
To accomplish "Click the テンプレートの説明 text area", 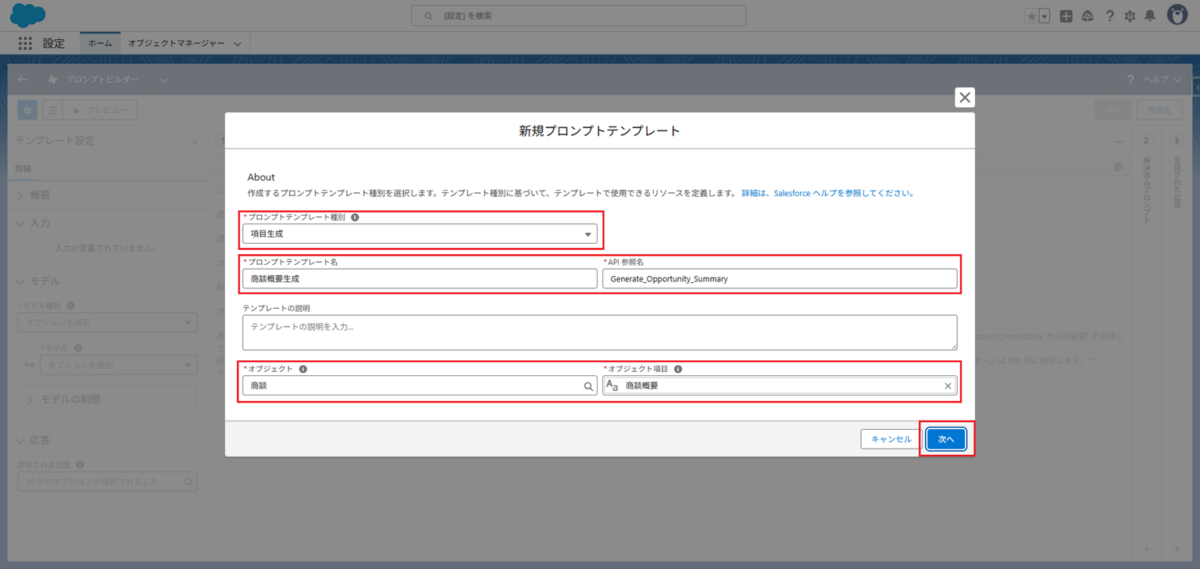I will pyautogui.click(x=599, y=332).
